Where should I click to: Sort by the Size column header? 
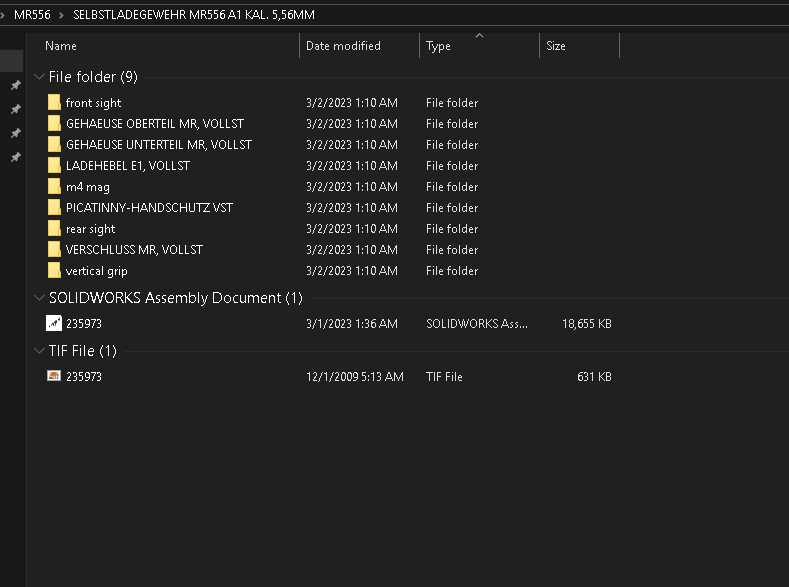click(556, 46)
